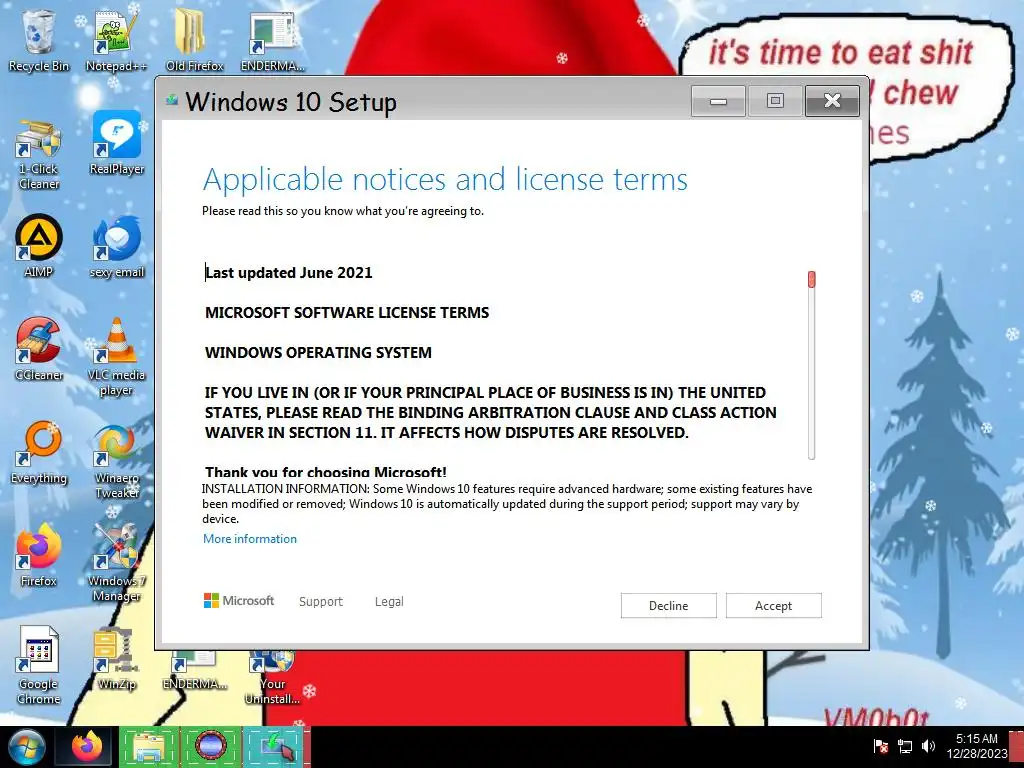This screenshot has height=768, width=1024.
Task: Open Winaero Tweaker shortcut
Action: click(x=116, y=460)
